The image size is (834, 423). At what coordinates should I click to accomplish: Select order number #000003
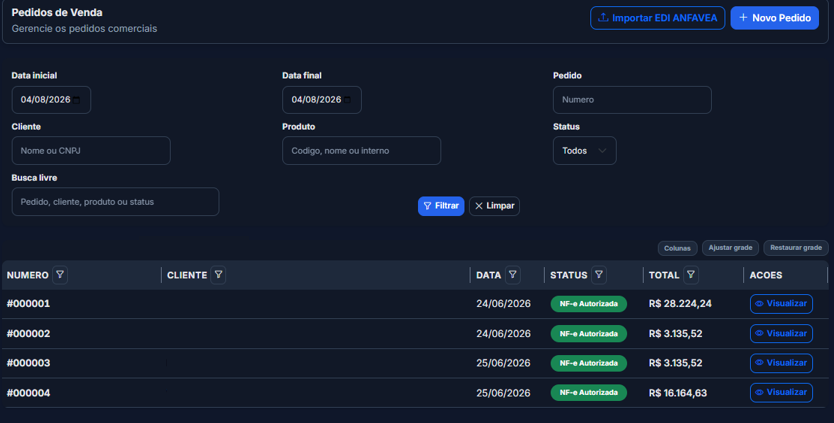click(28, 363)
